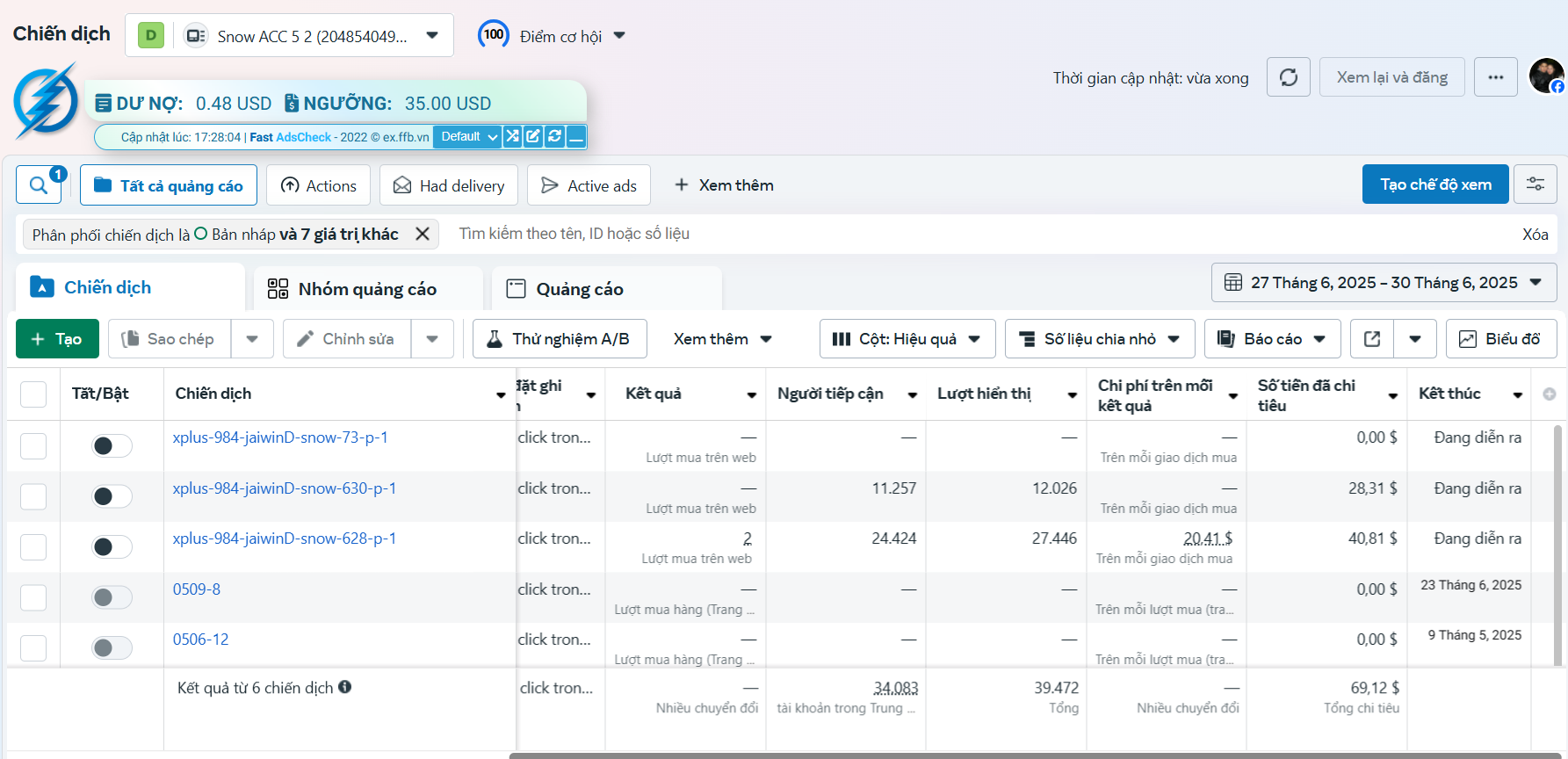Toggle campaign 0506-12 on/off
This screenshot has height=759, width=1568.
click(112, 648)
